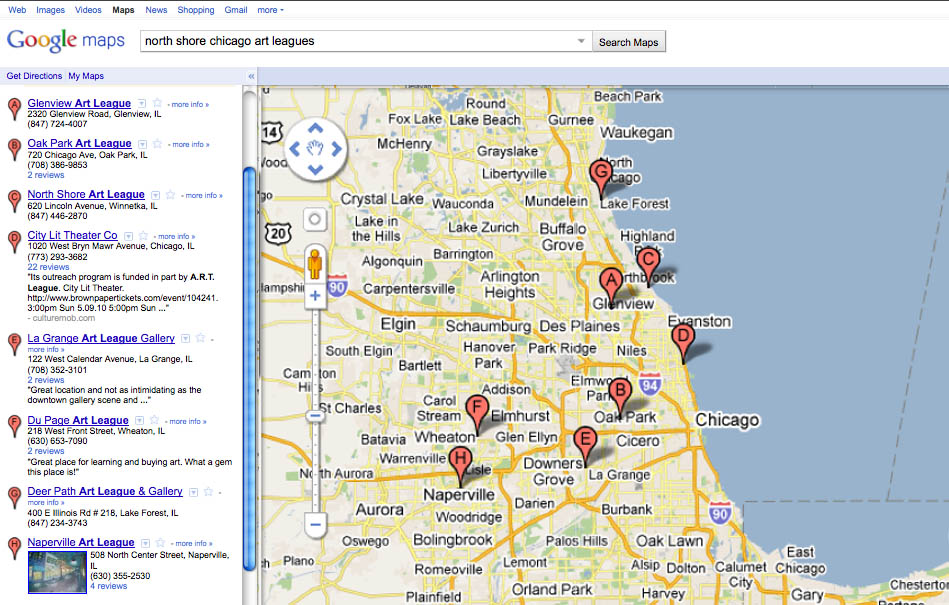Go to Shopping in the top navigation
The height and width of the screenshot is (605, 949).
pos(195,10)
